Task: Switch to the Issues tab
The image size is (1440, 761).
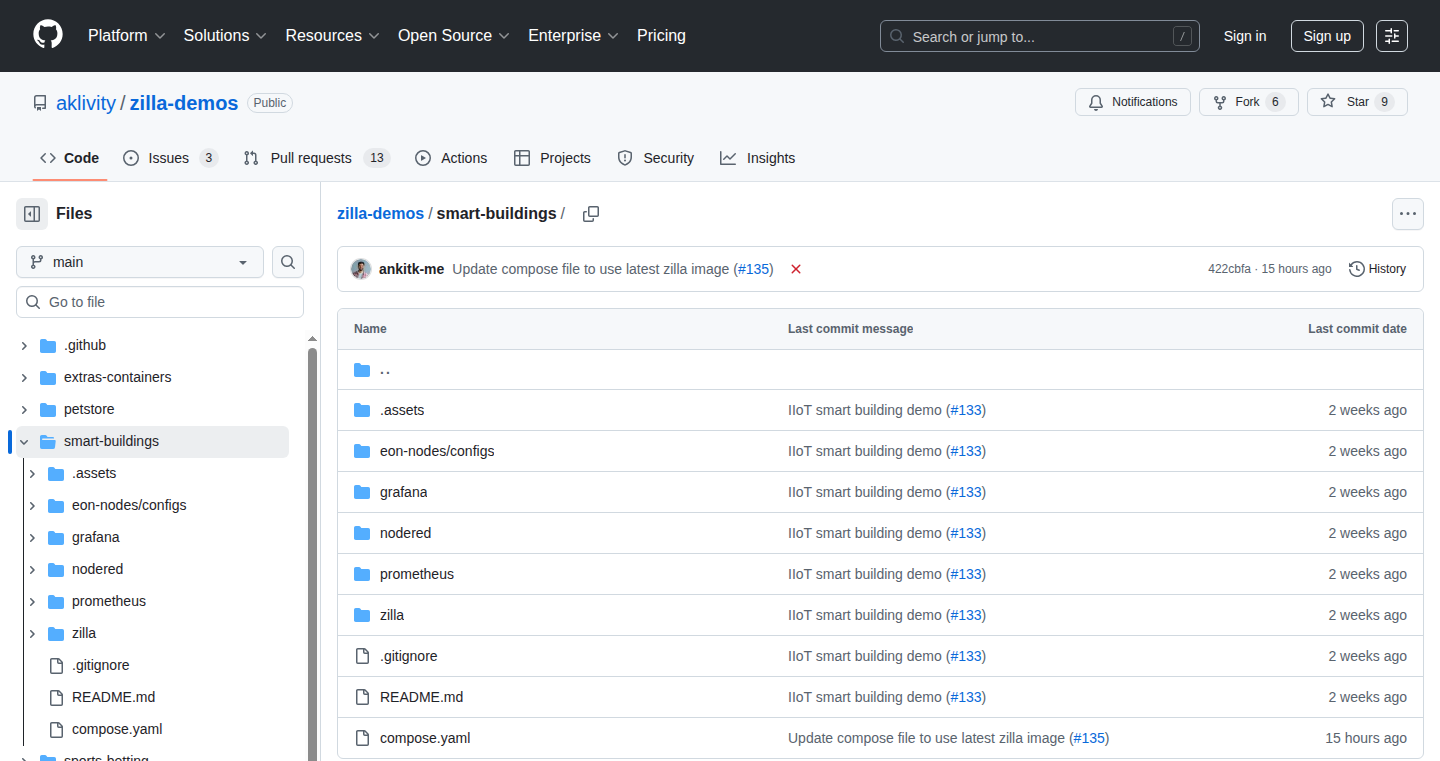Action: [170, 158]
